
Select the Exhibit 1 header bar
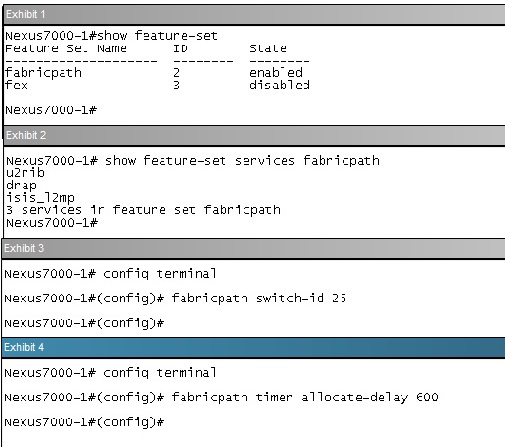pyautogui.click(x=255, y=14)
